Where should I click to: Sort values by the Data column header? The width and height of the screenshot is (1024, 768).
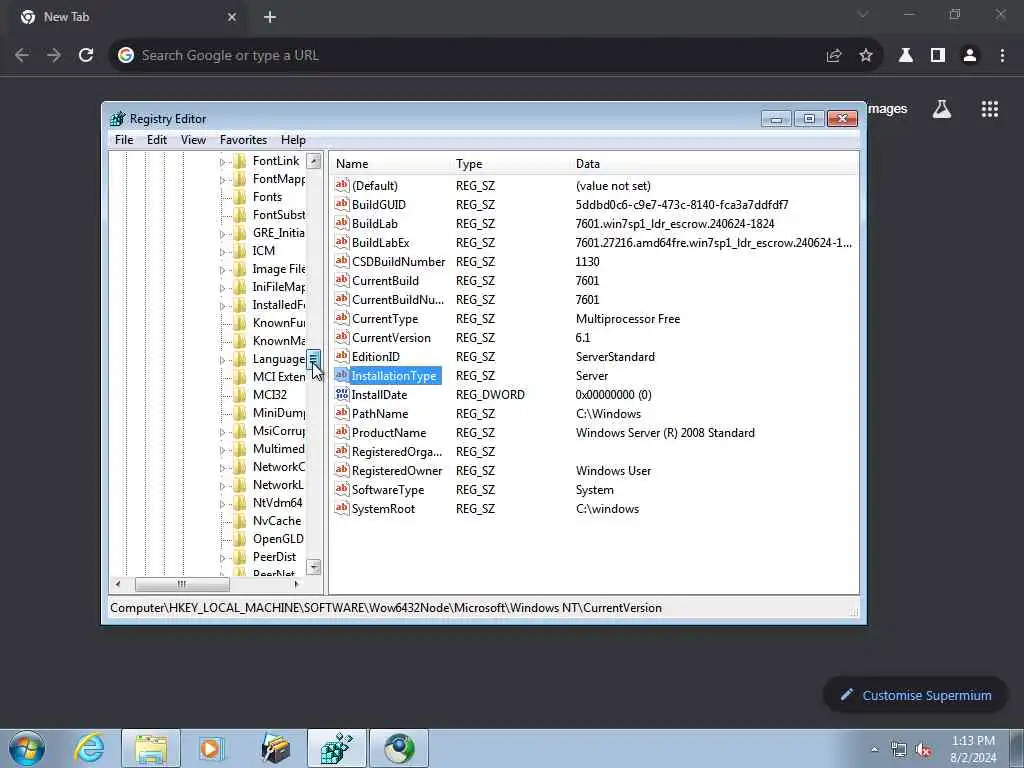click(x=714, y=164)
